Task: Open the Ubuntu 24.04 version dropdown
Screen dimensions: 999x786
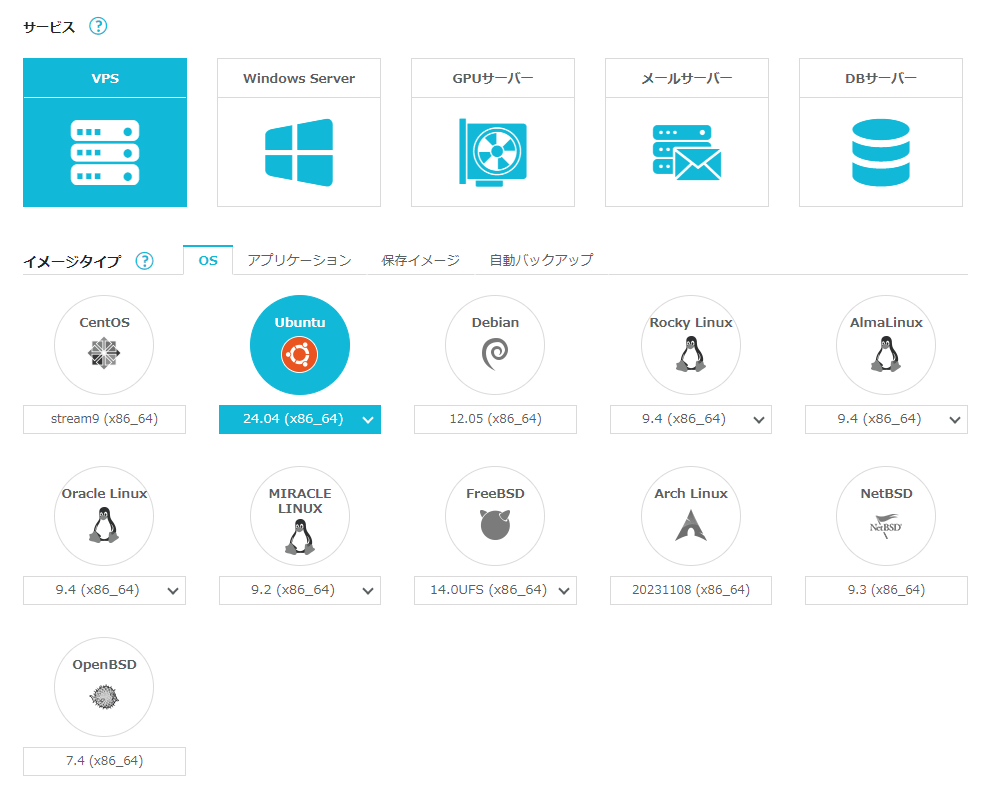Action: (299, 419)
